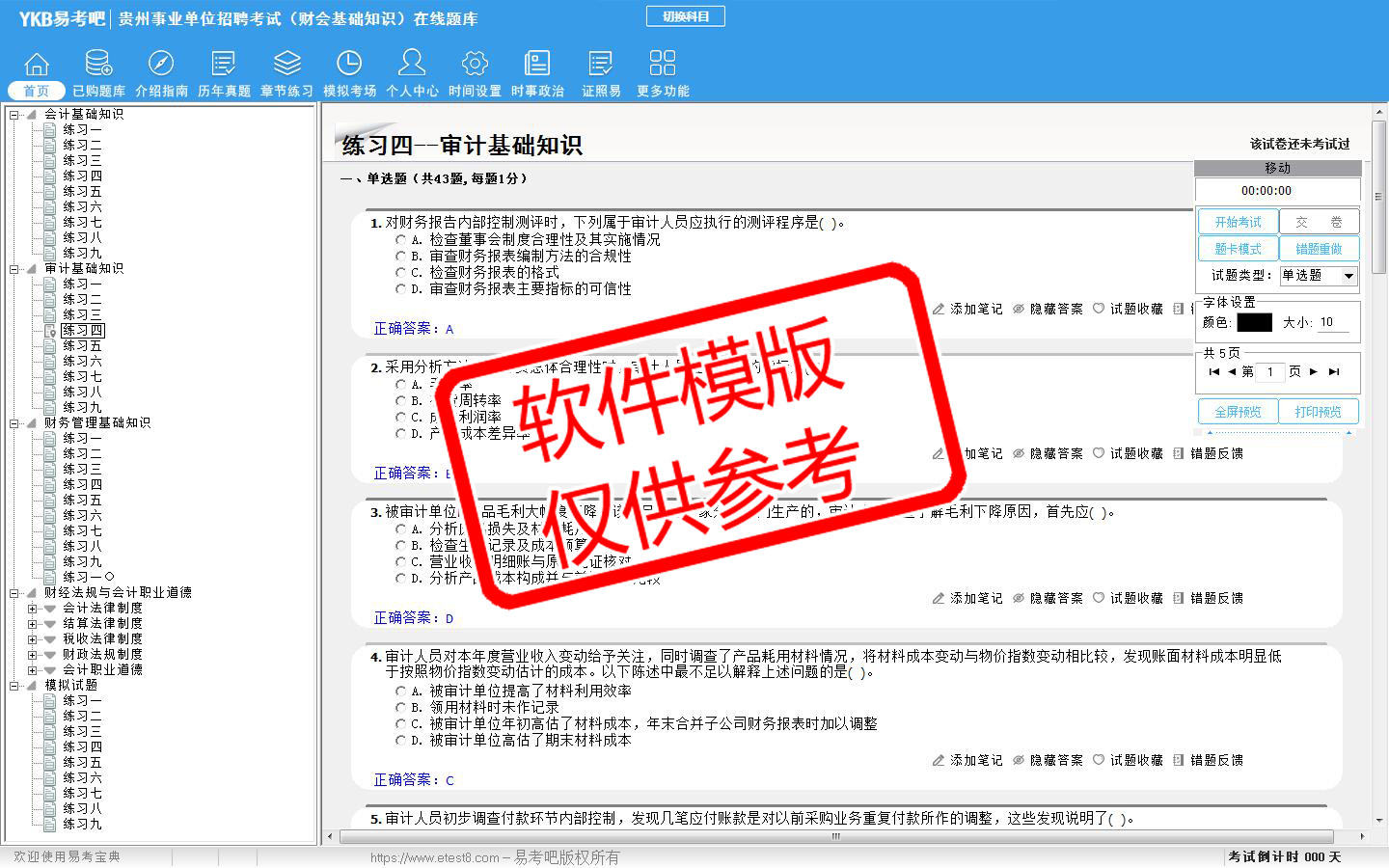1389x868 pixels.
Task: Hide answer for question 1
Action: [x=1048, y=309]
